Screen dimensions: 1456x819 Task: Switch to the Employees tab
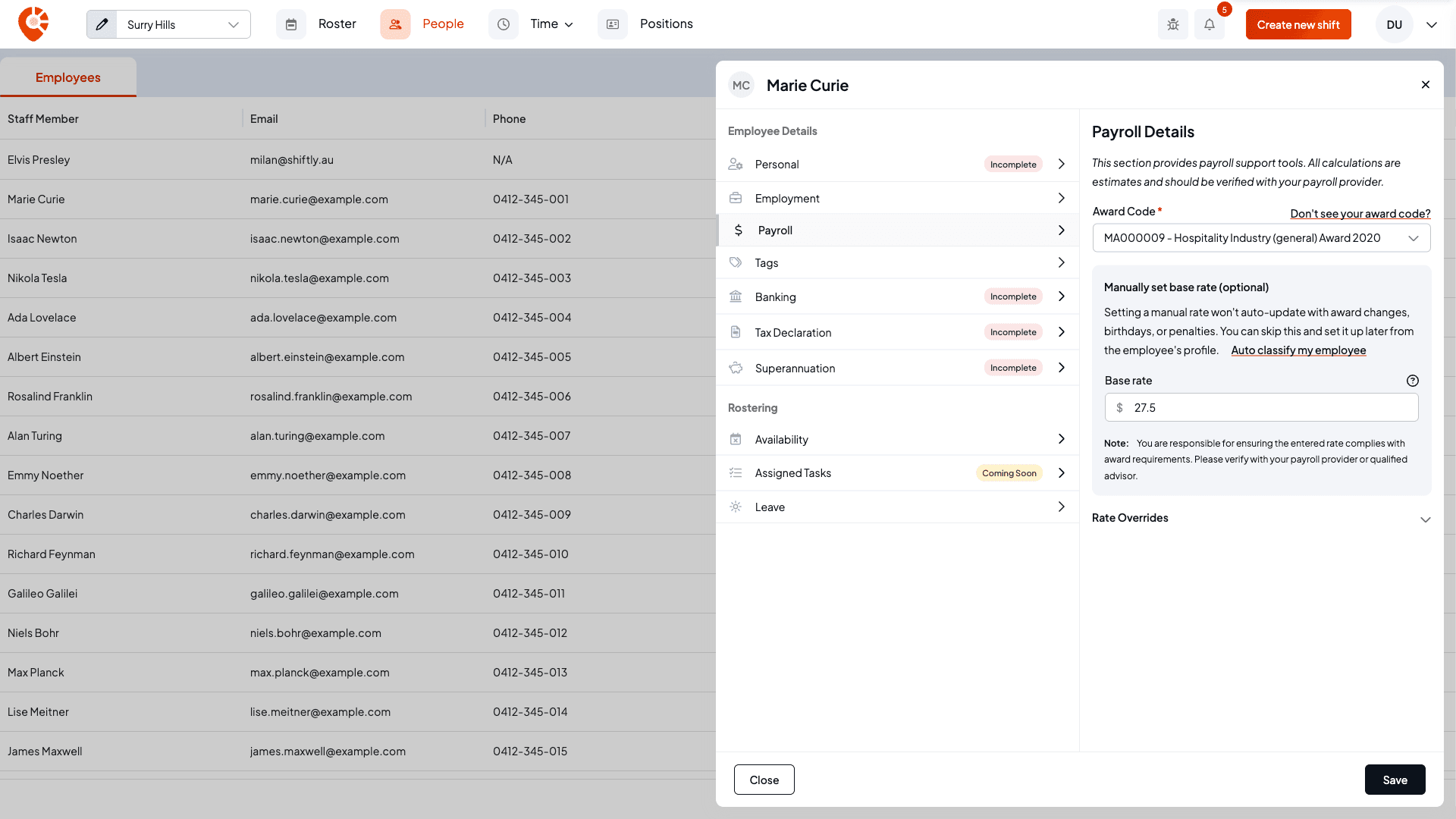click(x=68, y=77)
